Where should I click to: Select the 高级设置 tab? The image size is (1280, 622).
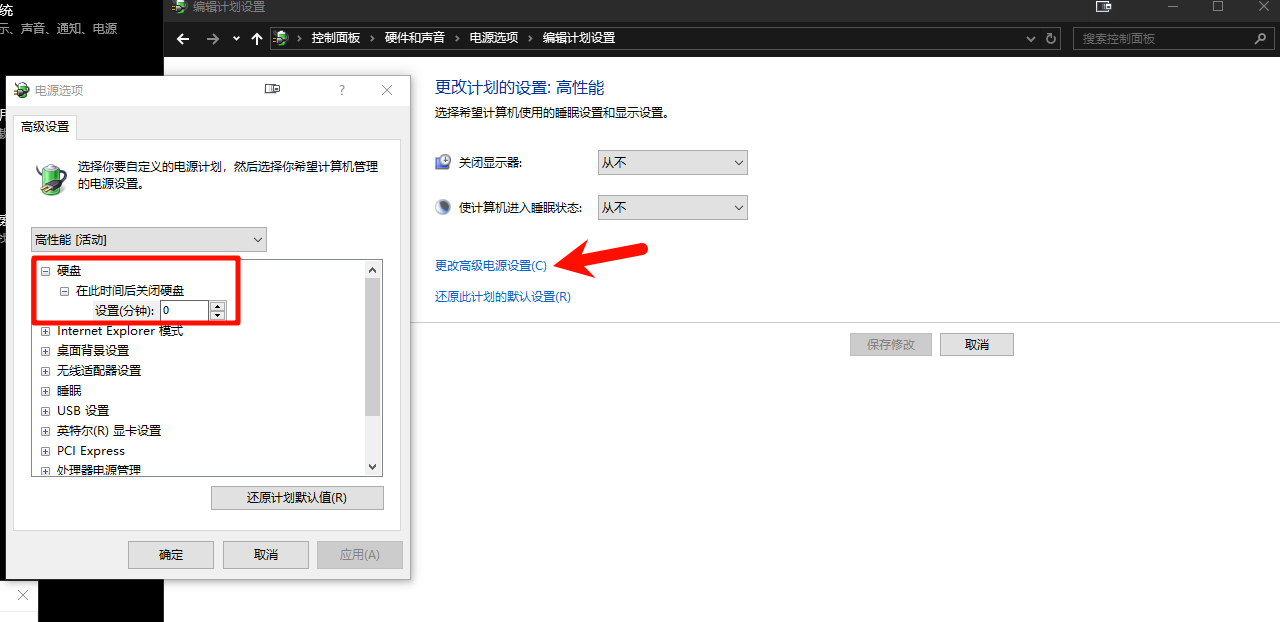click(45, 127)
